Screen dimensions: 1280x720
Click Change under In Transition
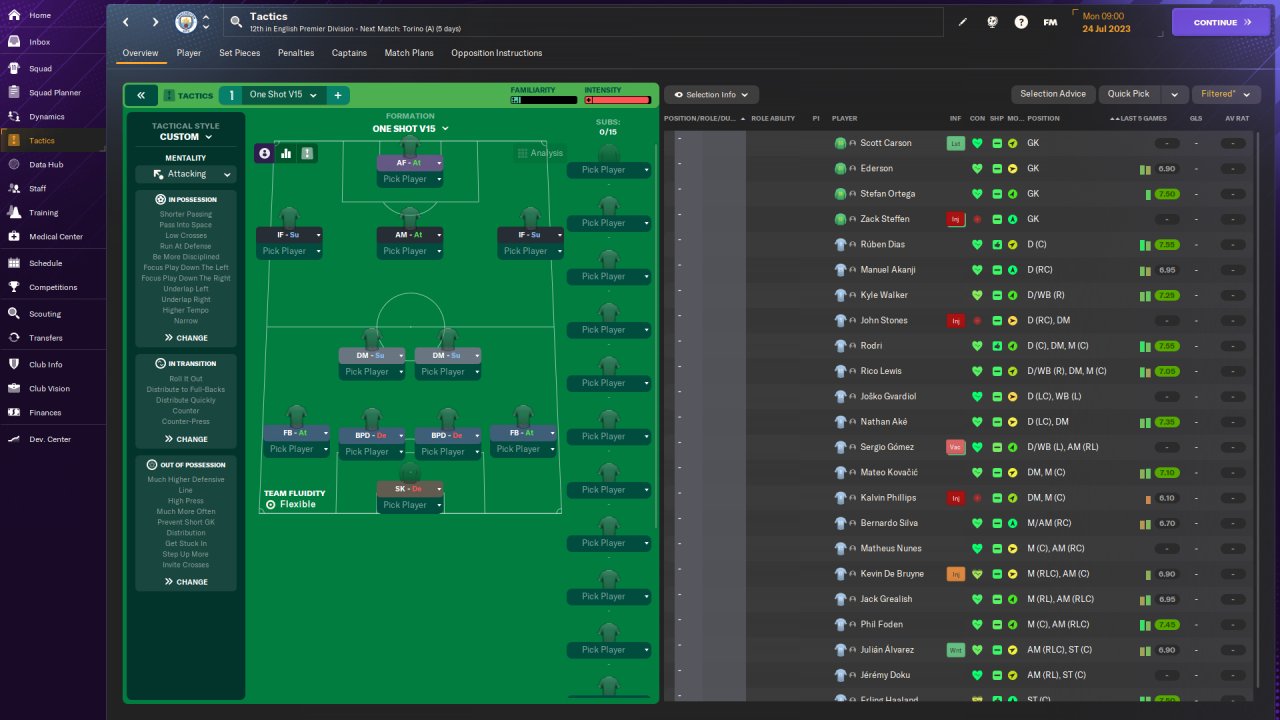(x=186, y=439)
